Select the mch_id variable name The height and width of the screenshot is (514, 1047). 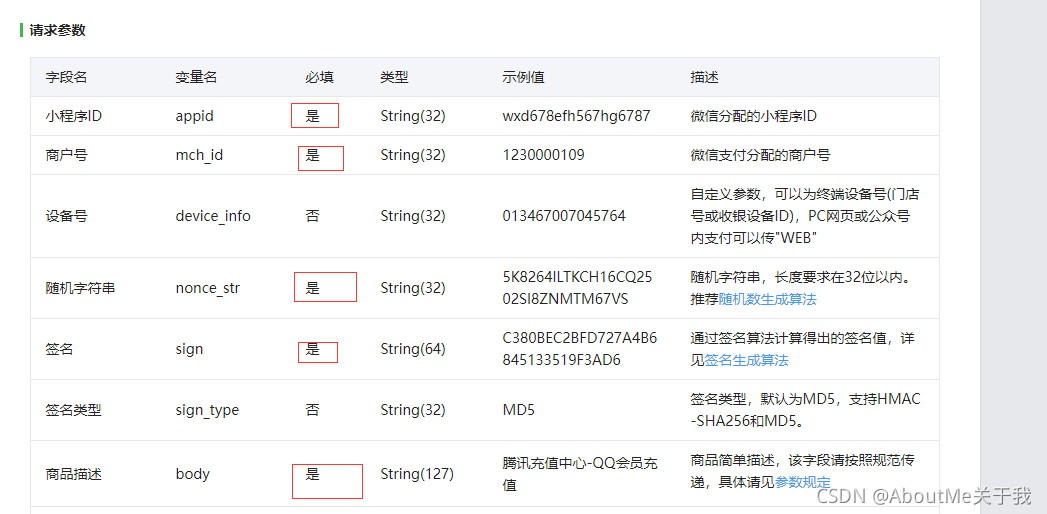pyautogui.click(x=199, y=156)
